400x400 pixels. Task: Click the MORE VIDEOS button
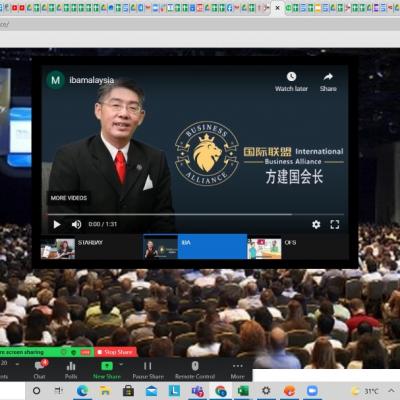click(x=69, y=198)
